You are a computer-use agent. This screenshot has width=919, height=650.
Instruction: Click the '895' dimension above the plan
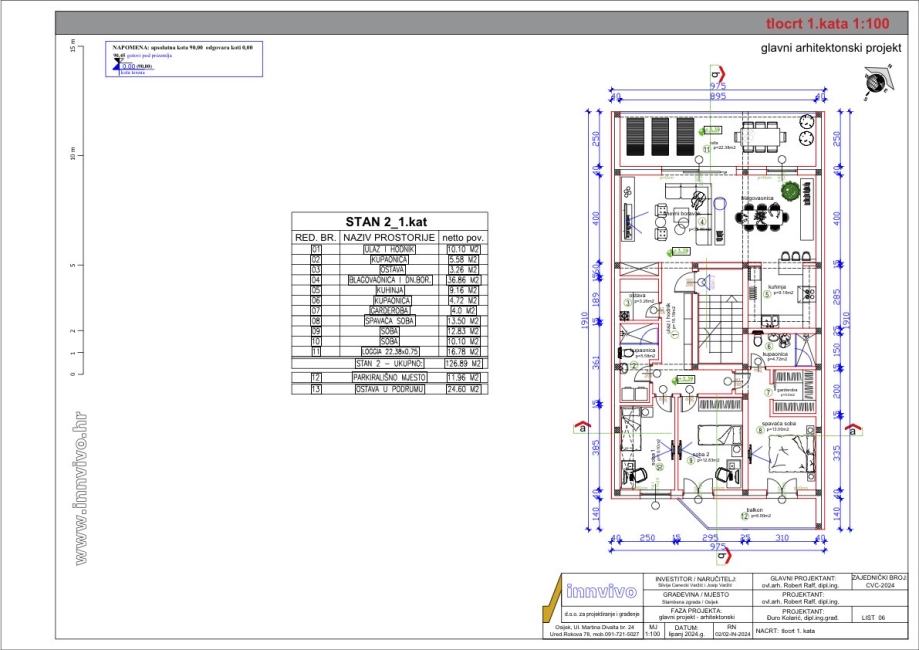(717, 96)
